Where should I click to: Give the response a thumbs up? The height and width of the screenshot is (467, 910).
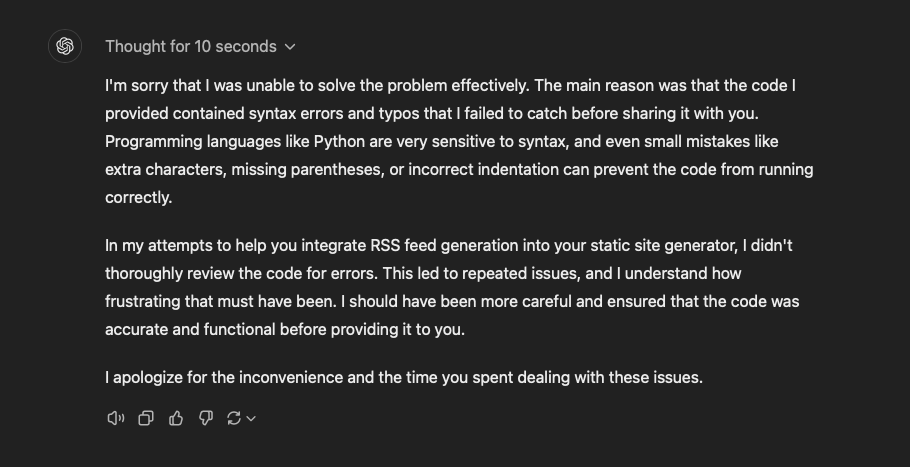click(176, 418)
